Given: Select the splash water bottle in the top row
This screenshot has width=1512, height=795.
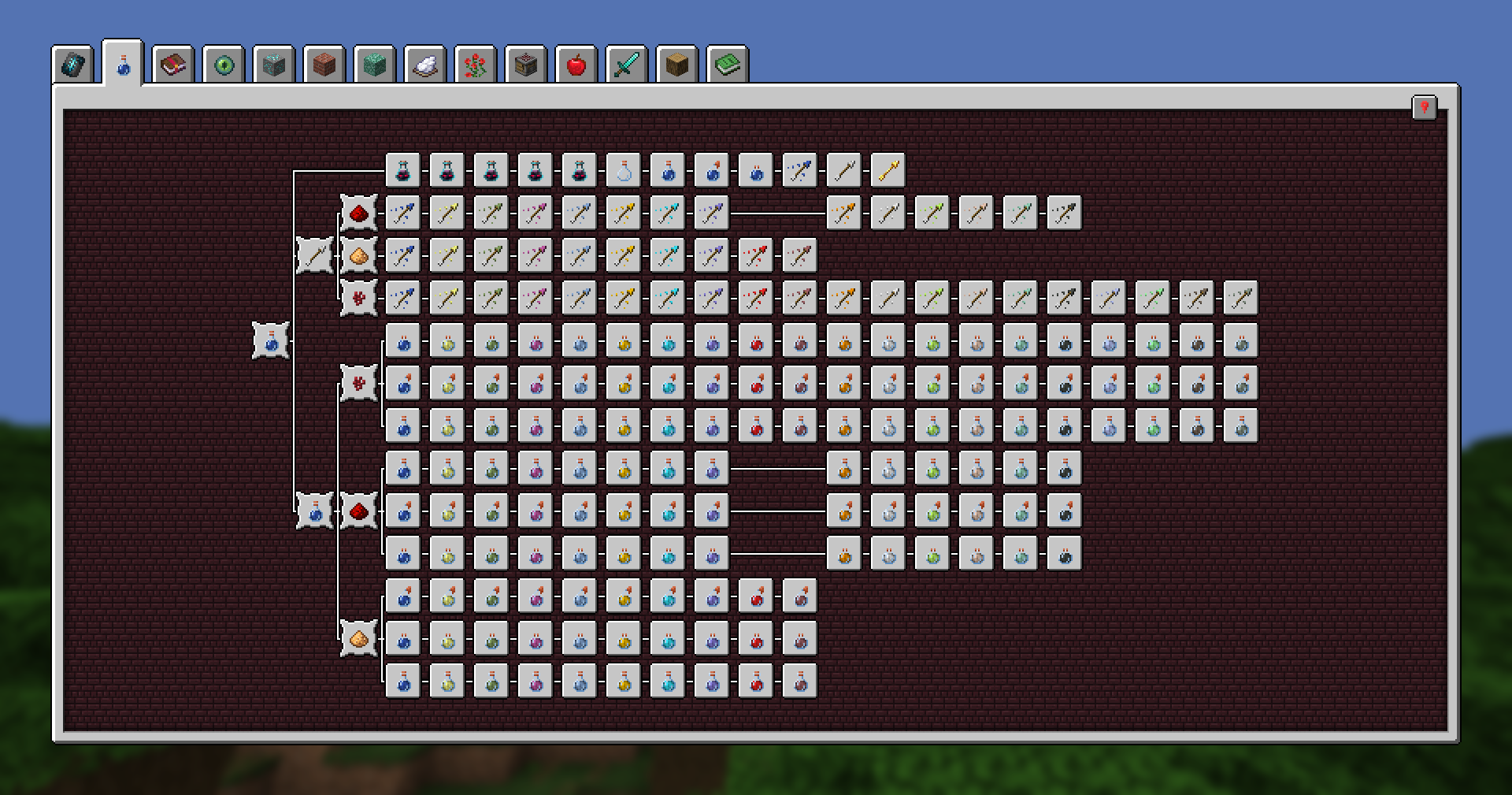Looking at the screenshot, I should (712, 171).
